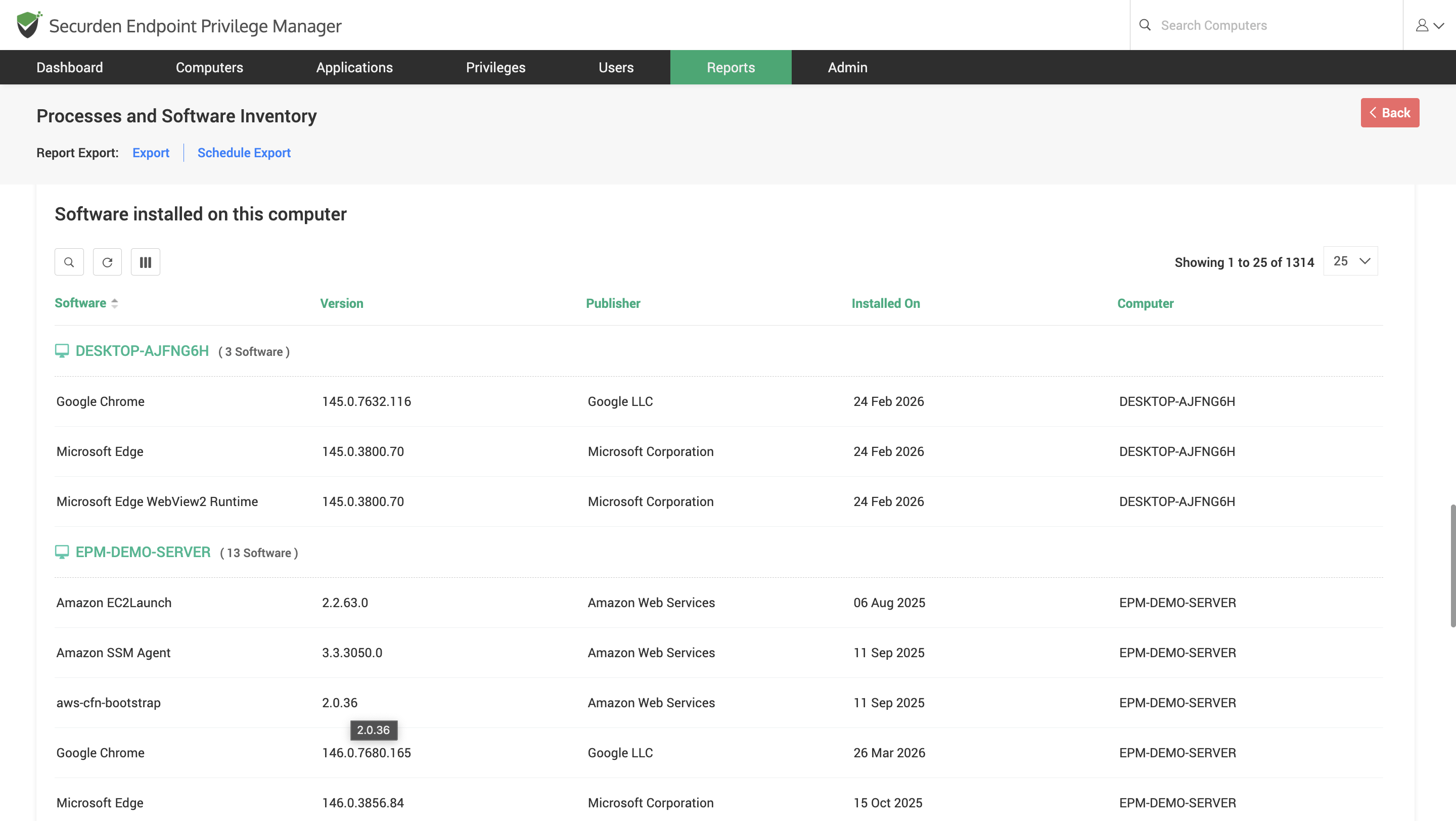Sort by Software column arrows

coord(115,303)
